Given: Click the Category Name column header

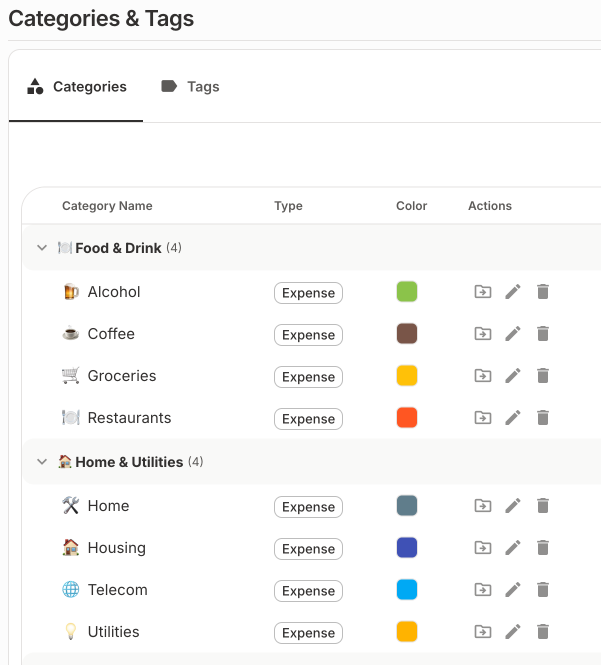Looking at the screenshot, I should click(107, 206).
